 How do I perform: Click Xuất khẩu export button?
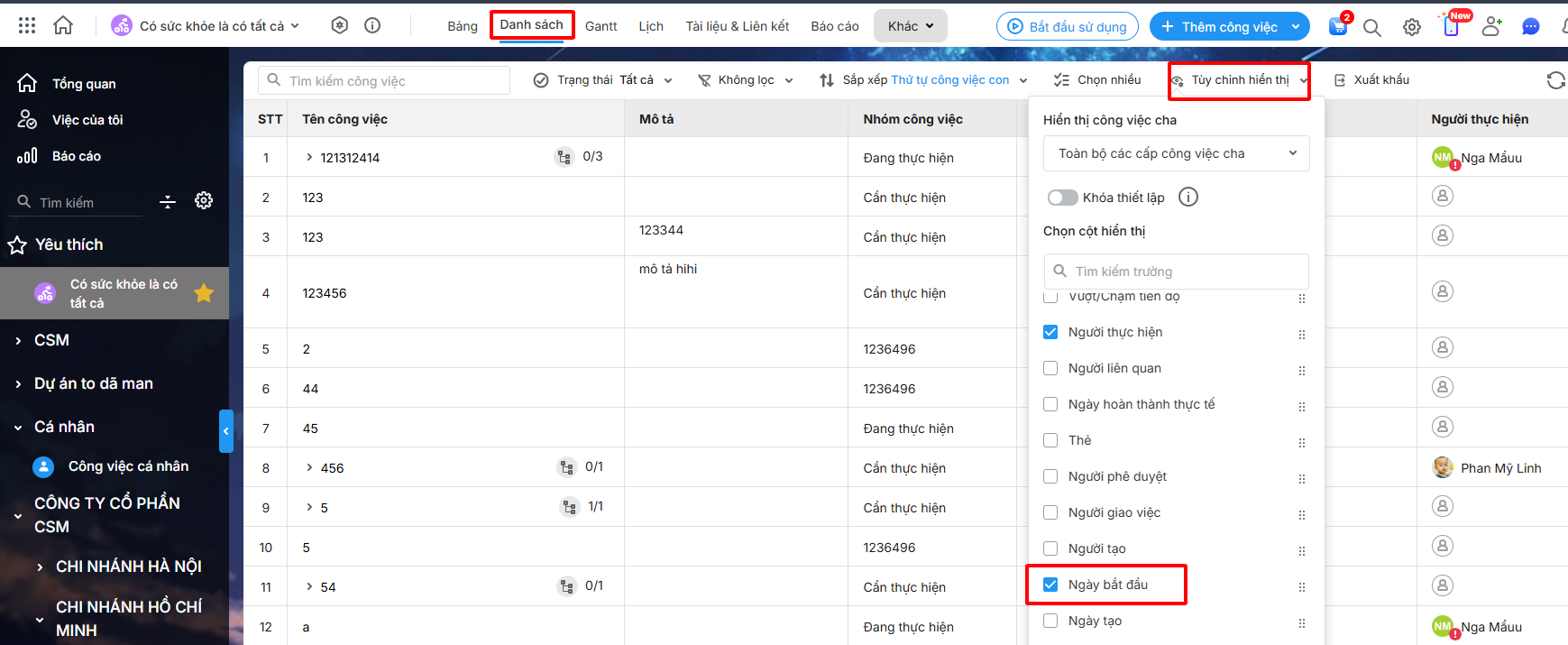click(1371, 80)
